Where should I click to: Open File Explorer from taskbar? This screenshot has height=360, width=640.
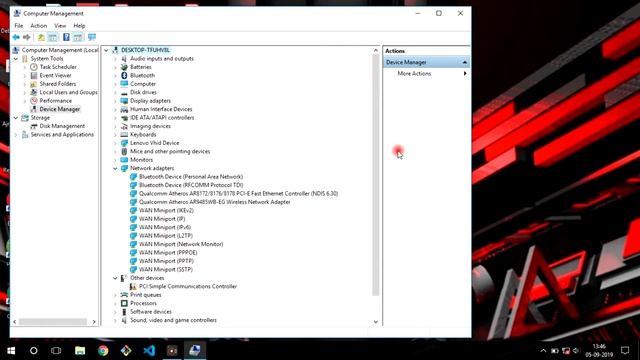80,351
